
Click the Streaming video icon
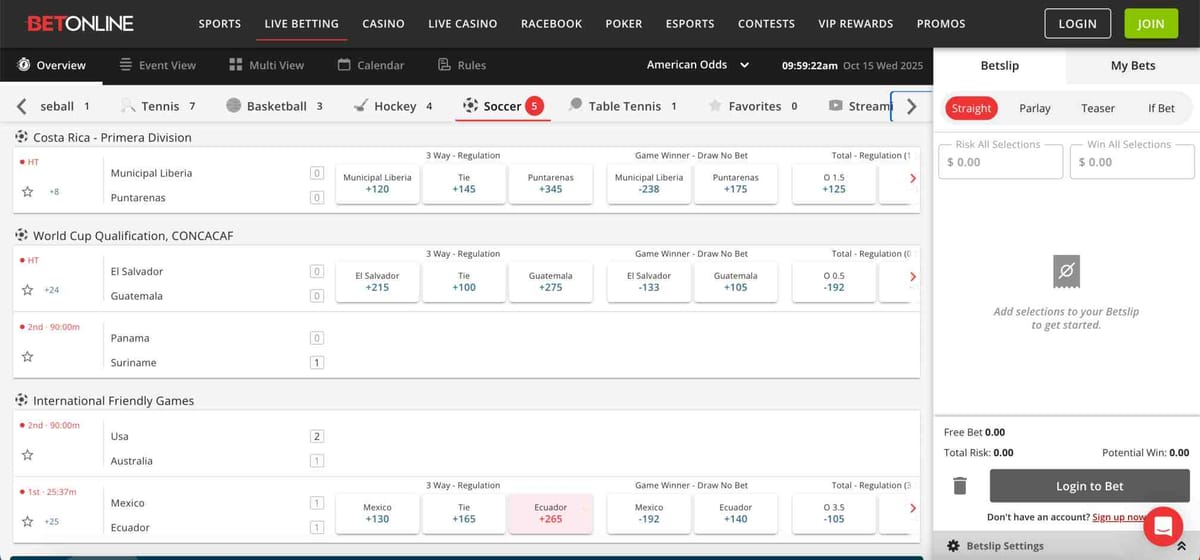[x=835, y=106]
